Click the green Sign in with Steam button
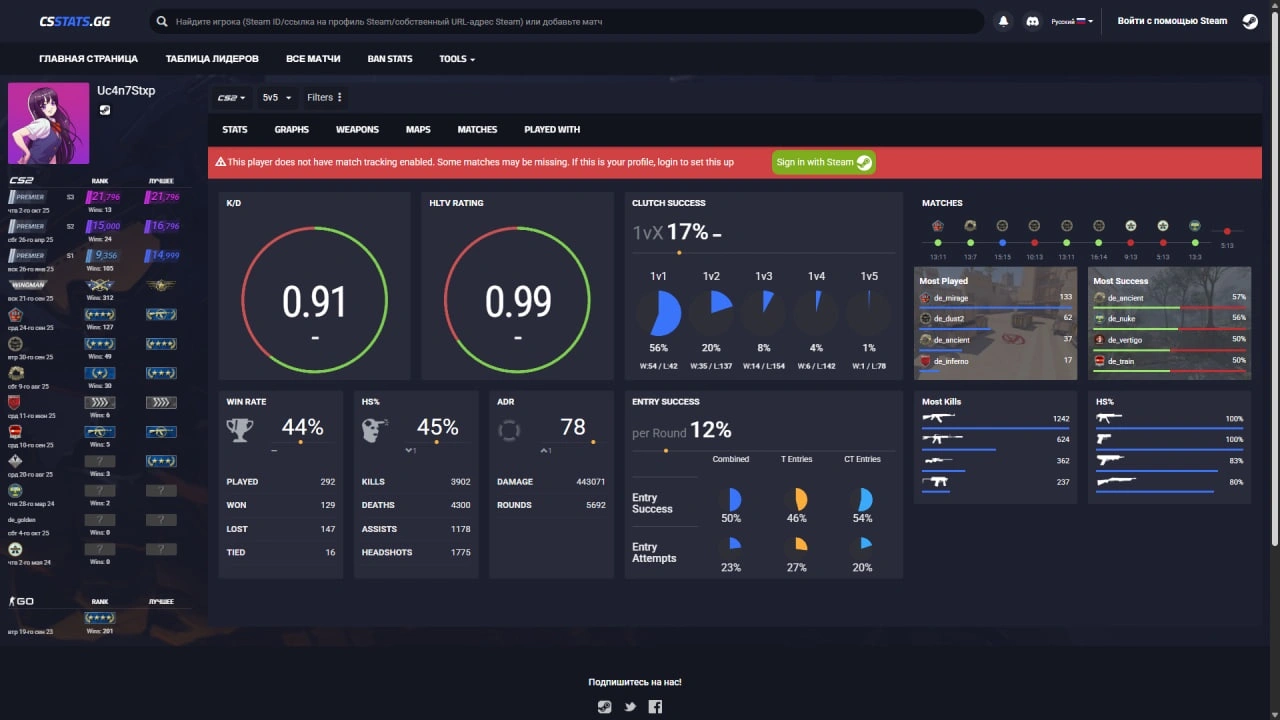 (823, 162)
